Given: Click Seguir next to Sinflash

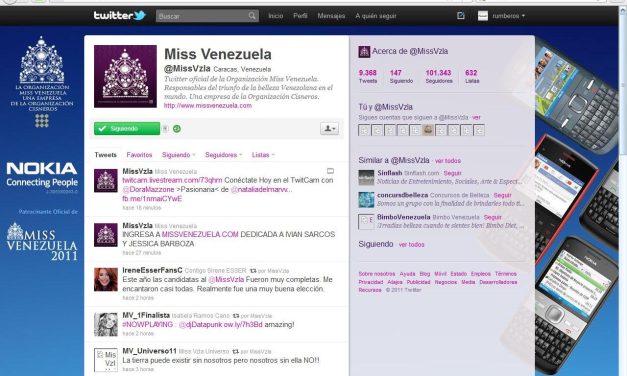Looking at the screenshot, I should tap(452, 173).
